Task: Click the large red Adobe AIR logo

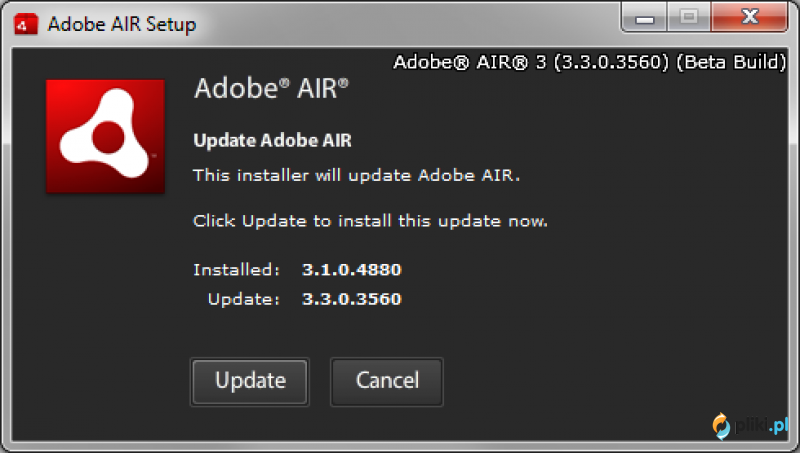Action: tap(105, 136)
